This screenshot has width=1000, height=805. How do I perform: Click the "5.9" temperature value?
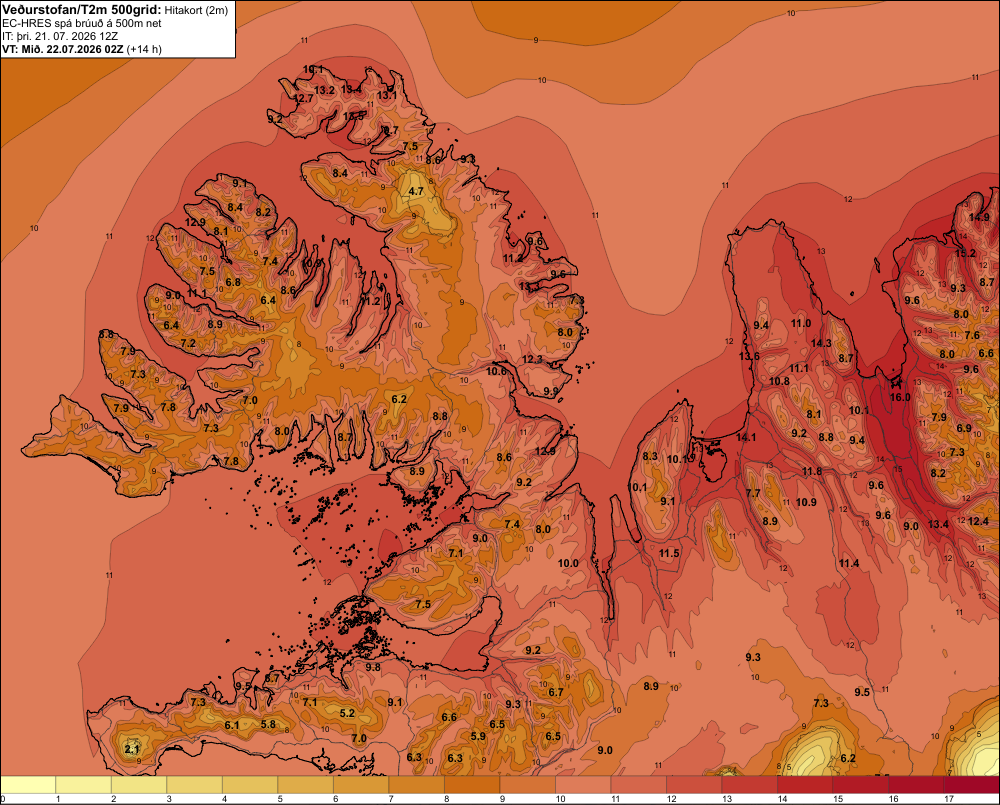tap(478, 736)
